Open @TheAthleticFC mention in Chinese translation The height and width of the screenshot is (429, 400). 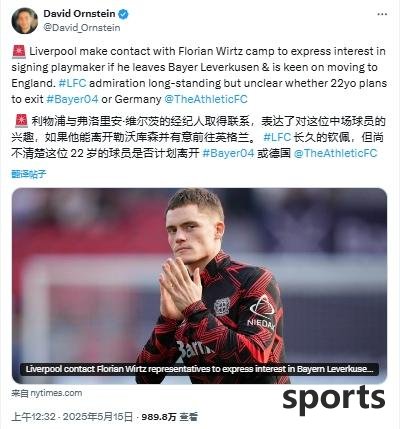click(x=335, y=153)
